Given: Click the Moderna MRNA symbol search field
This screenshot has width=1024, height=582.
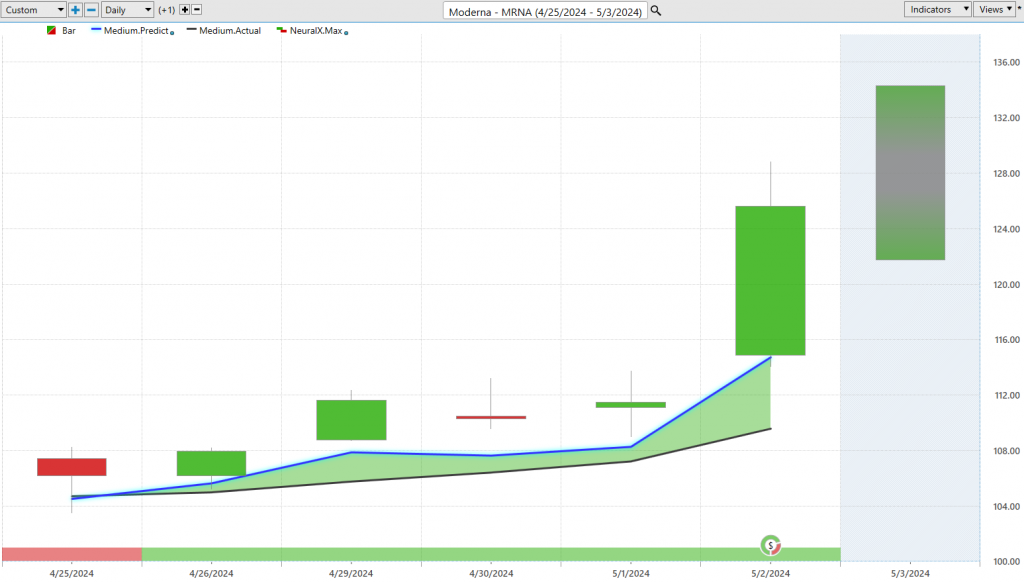Looking at the screenshot, I should [545, 11].
